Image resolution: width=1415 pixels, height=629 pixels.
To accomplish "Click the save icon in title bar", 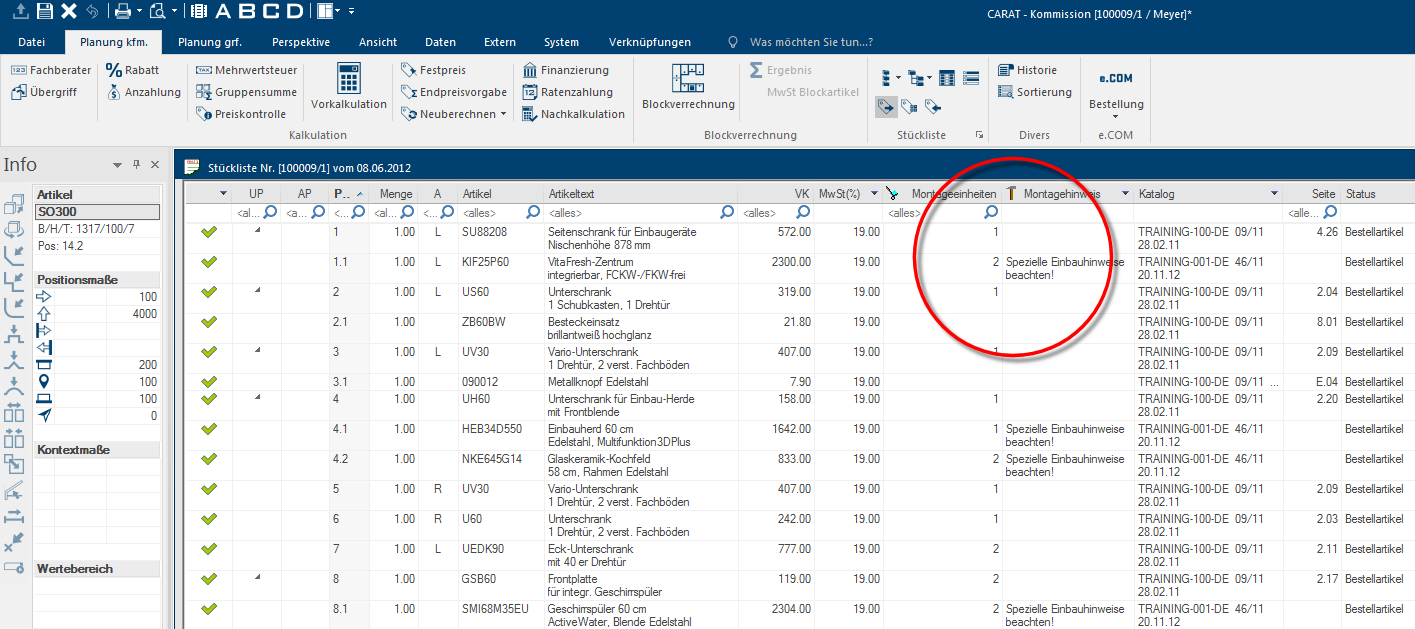I will [x=44, y=11].
